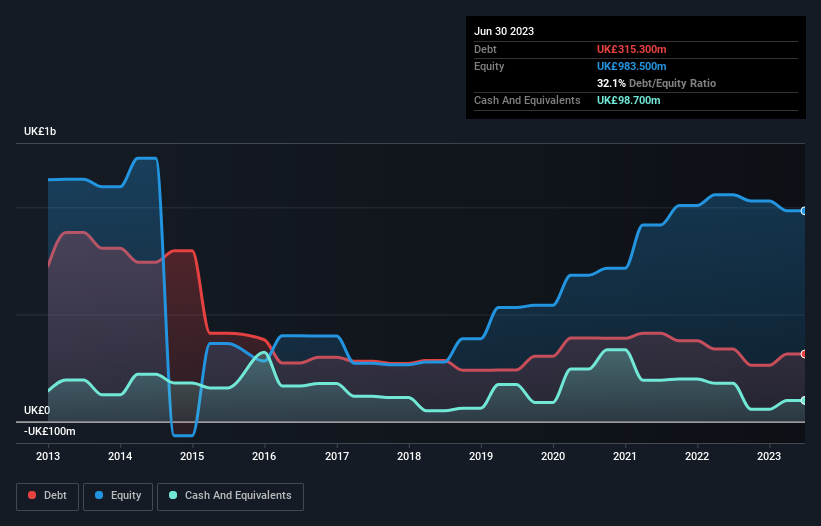Viewport: 821px width, 526px height.
Task: Click the UK£0 y-axis label
Action: [x=37, y=410]
